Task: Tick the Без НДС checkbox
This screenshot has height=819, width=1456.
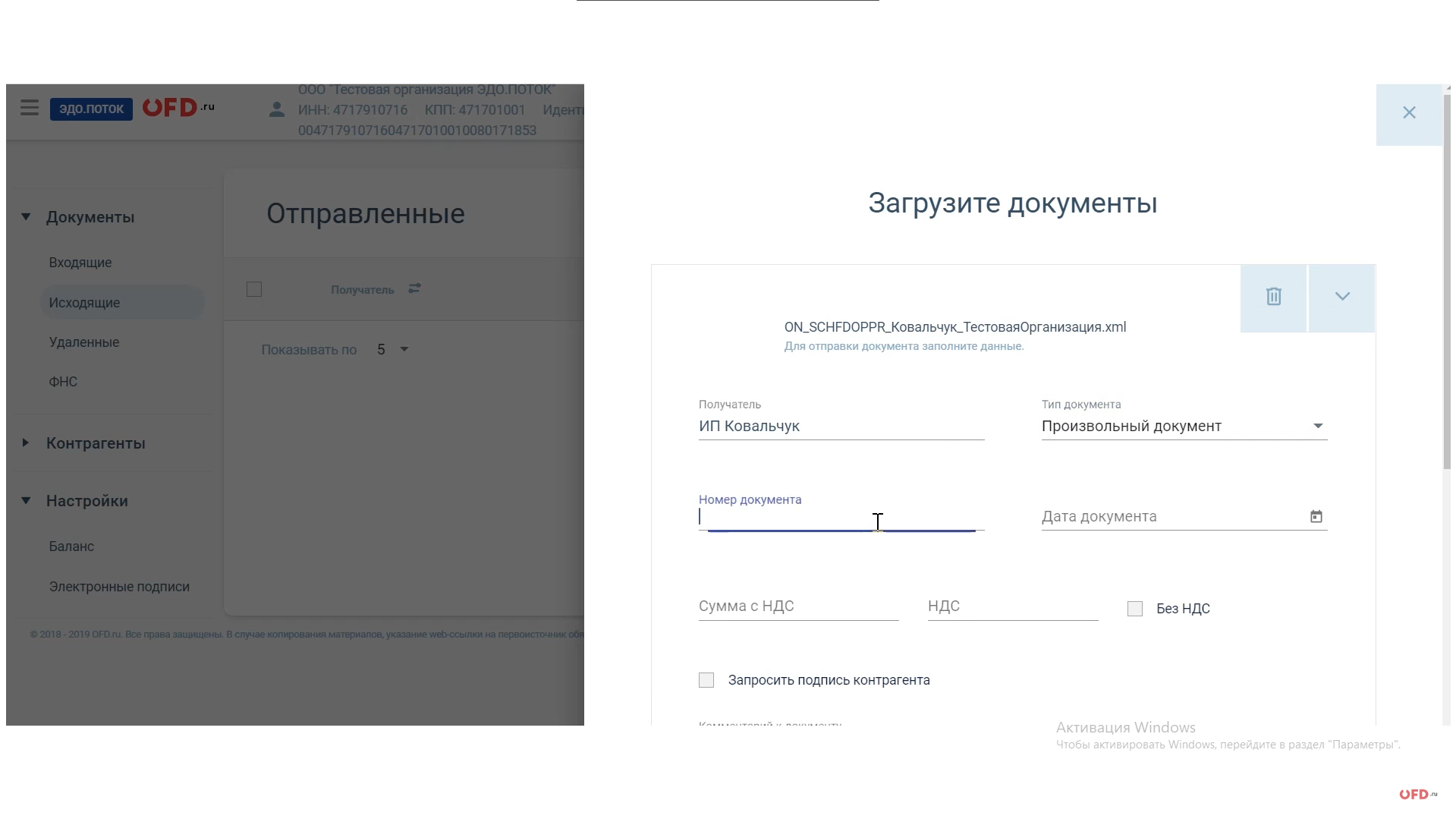Action: [1135, 609]
